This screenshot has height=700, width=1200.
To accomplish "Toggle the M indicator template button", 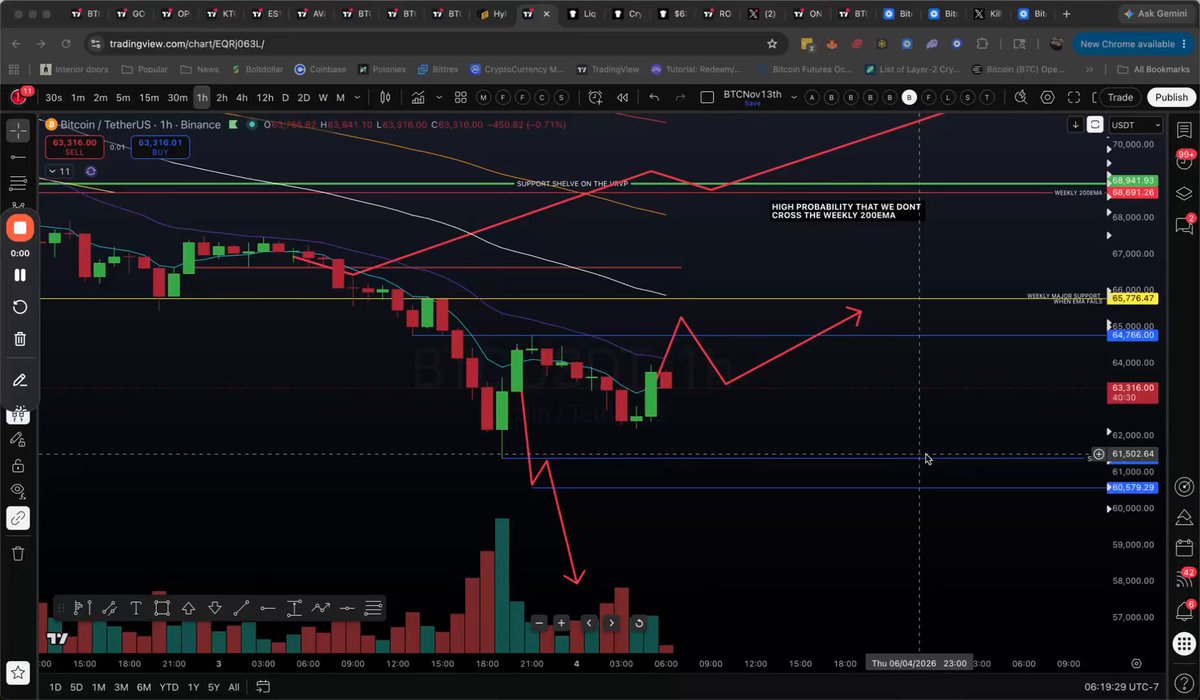I will pos(484,97).
